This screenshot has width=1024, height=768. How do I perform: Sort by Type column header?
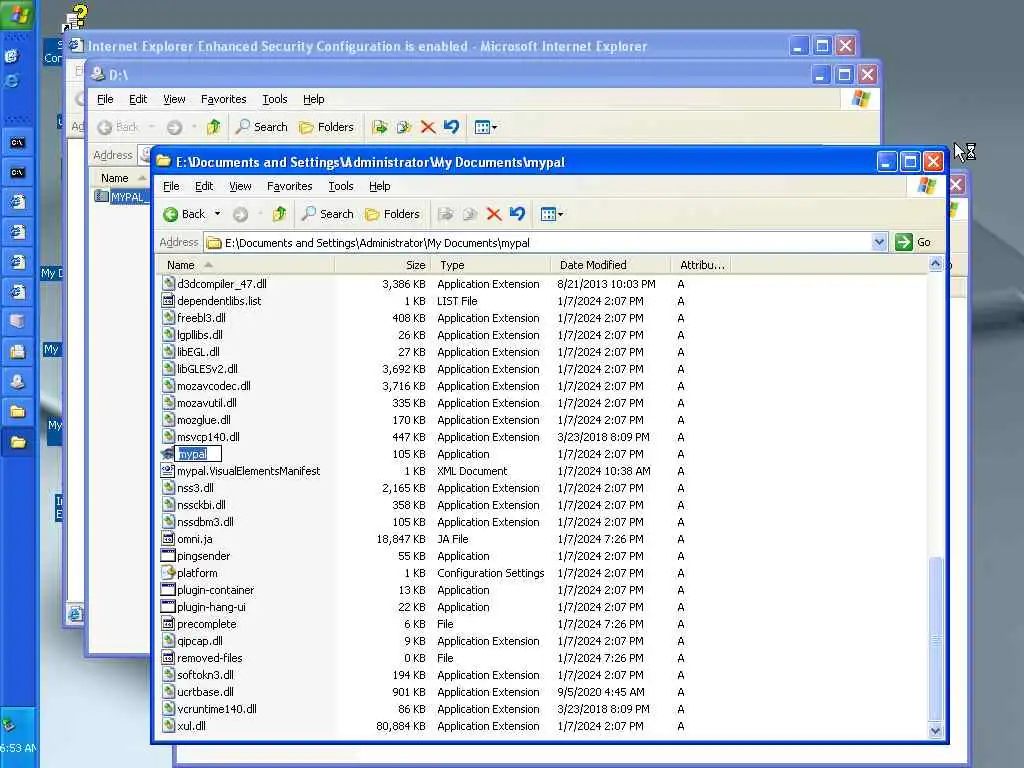[490, 265]
